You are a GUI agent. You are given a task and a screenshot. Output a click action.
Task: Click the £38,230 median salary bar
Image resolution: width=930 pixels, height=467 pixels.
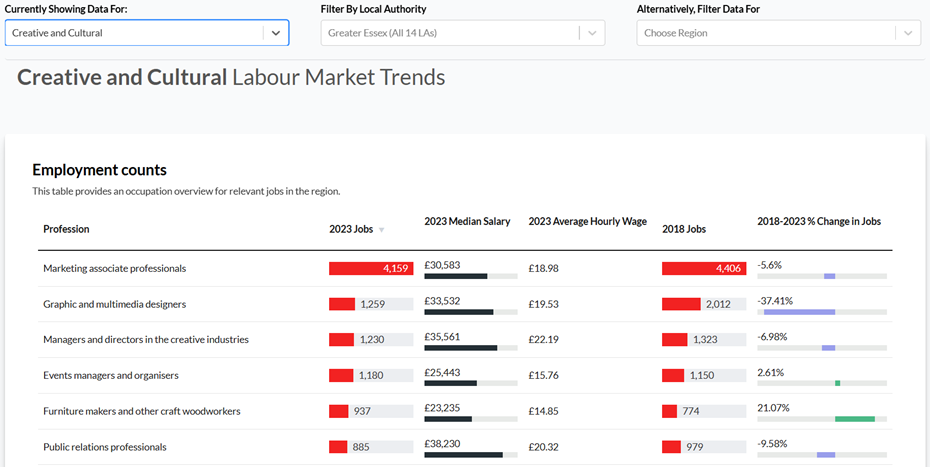point(463,455)
